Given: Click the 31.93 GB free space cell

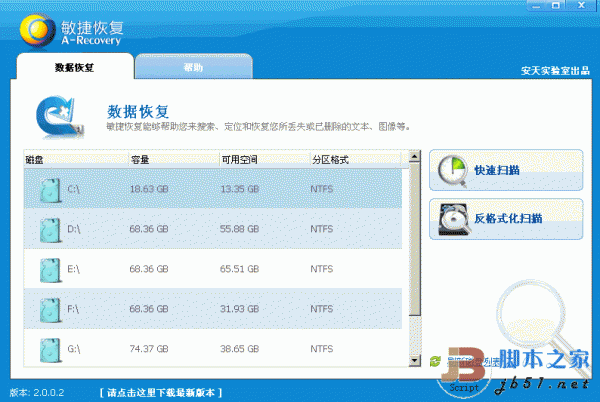Looking at the screenshot, I should coord(240,309).
